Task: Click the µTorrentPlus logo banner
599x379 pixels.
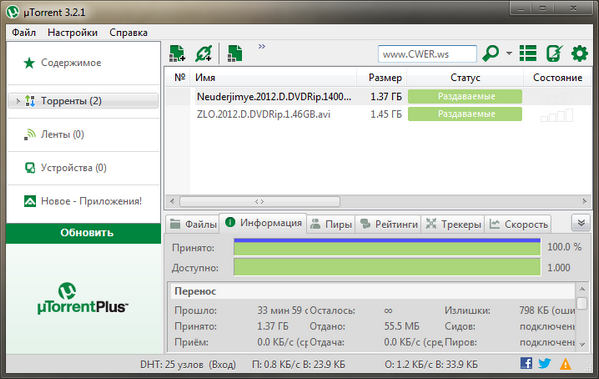Action: (83, 299)
